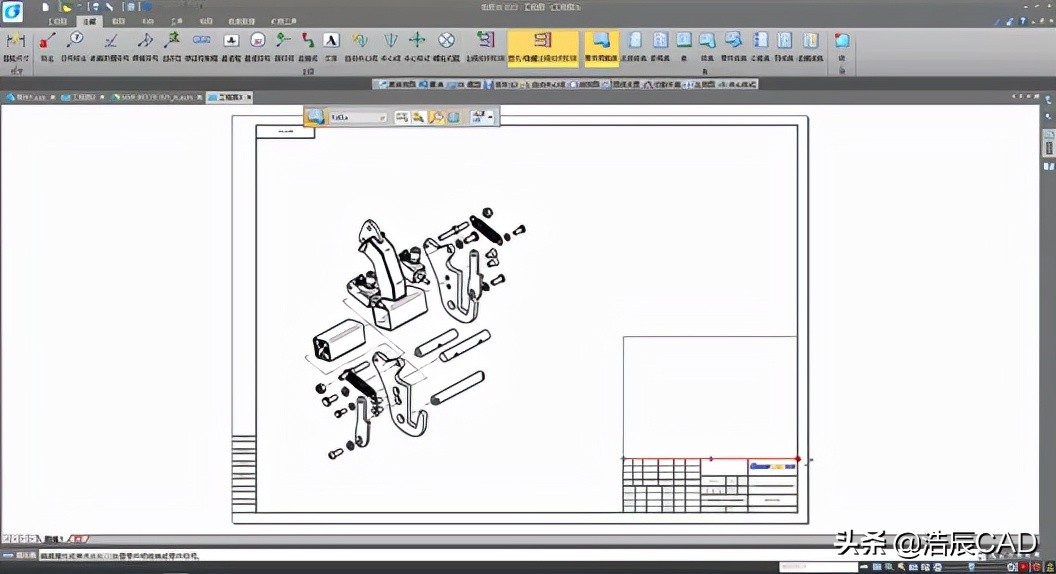Click the smart dimension tool at ribbon's far left
1056x574 pixels.
[x=15, y=41]
